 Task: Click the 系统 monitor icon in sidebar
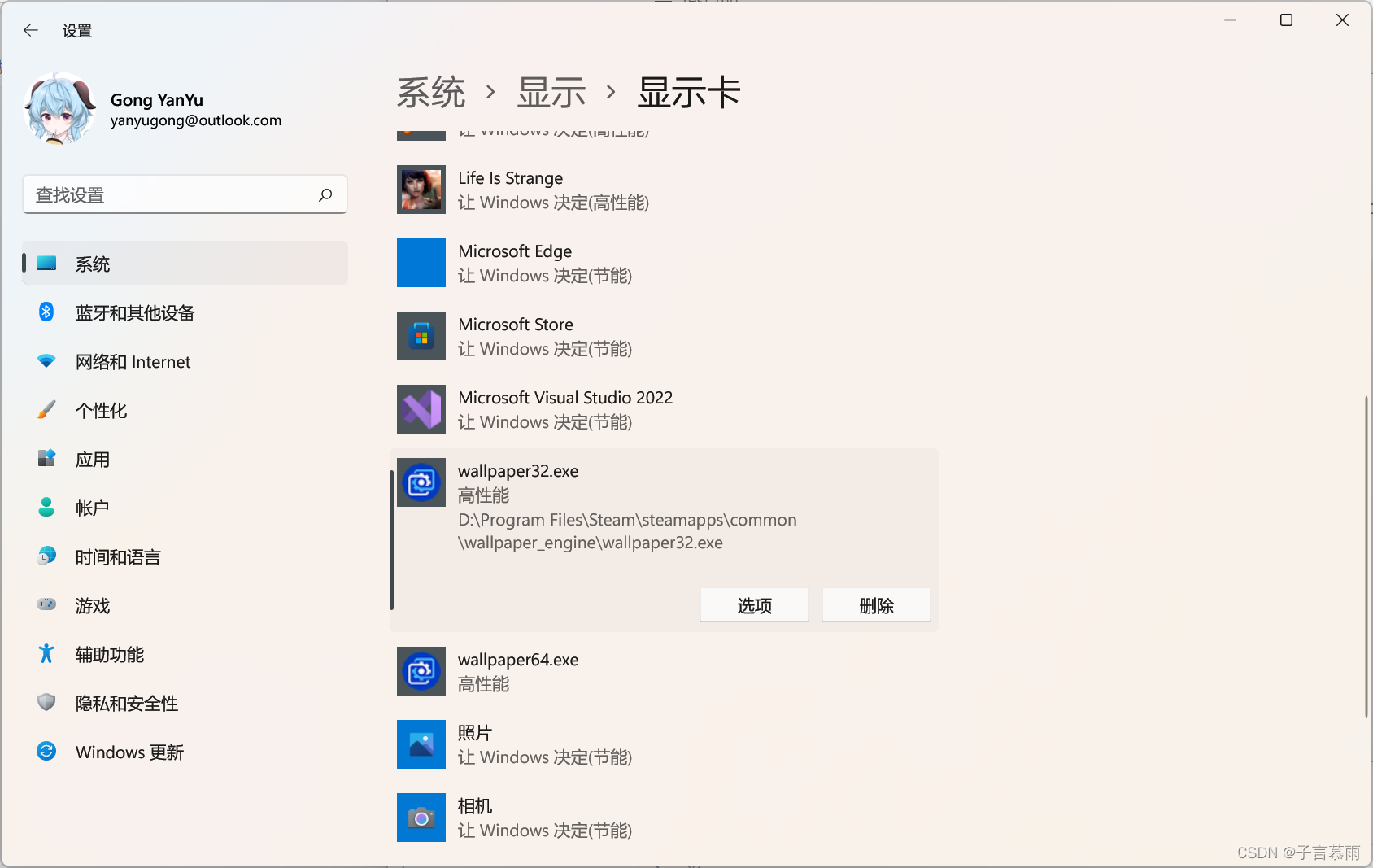(46, 264)
